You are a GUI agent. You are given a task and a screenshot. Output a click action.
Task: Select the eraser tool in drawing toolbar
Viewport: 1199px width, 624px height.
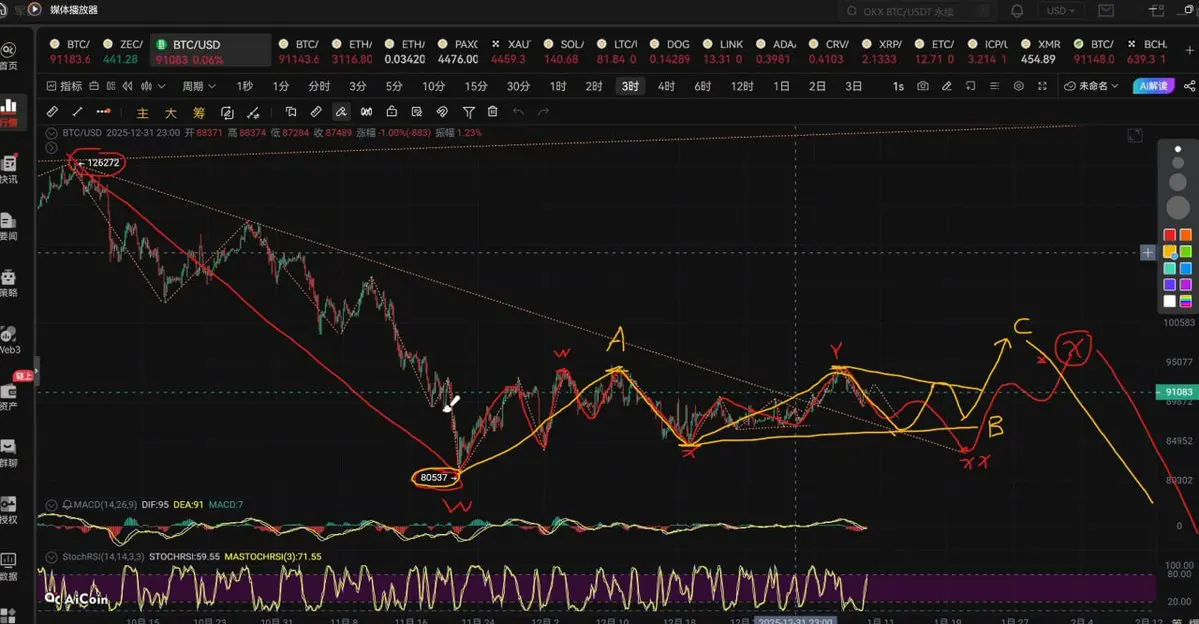tap(316, 112)
